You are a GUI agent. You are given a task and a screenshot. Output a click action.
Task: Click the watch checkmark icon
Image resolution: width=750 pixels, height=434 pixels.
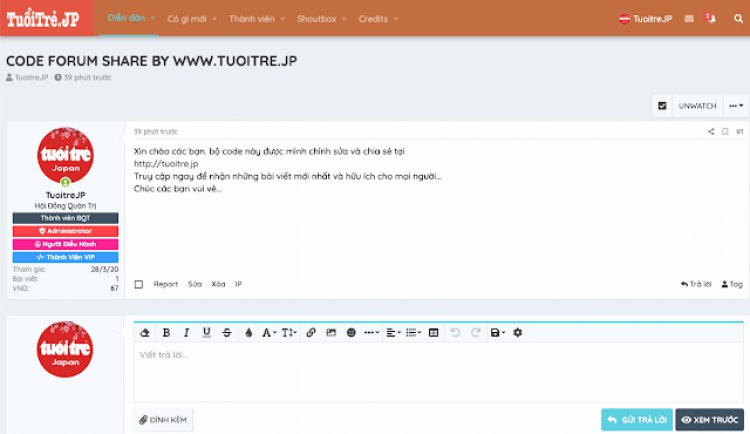(662, 106)
